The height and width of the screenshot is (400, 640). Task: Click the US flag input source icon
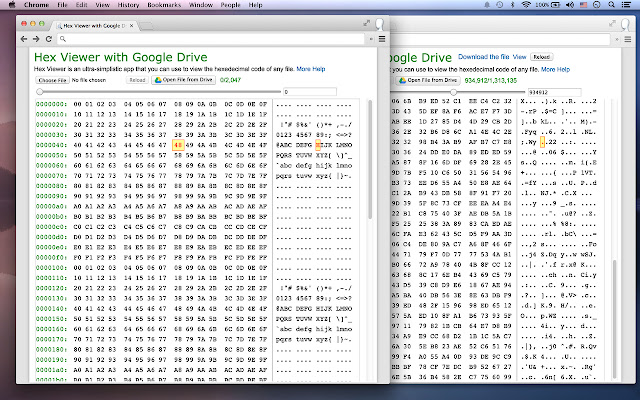click(x=583, y=5)
